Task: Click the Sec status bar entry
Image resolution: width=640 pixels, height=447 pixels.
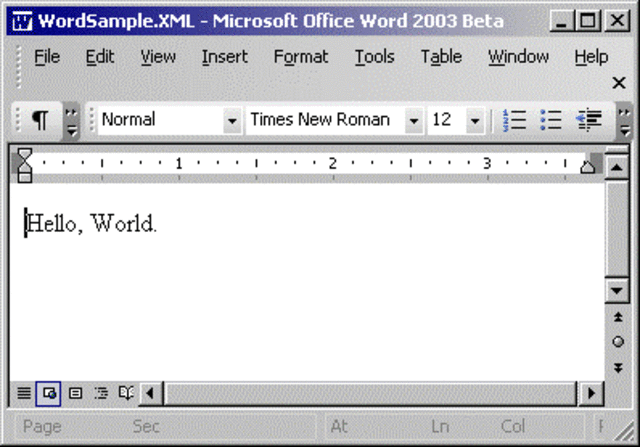Action: 146,427
